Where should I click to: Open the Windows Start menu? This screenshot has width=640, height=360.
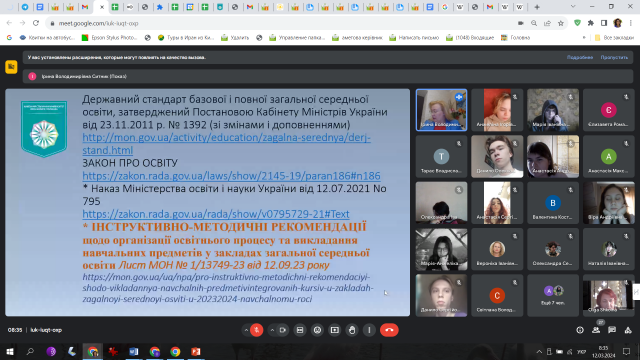10,351
